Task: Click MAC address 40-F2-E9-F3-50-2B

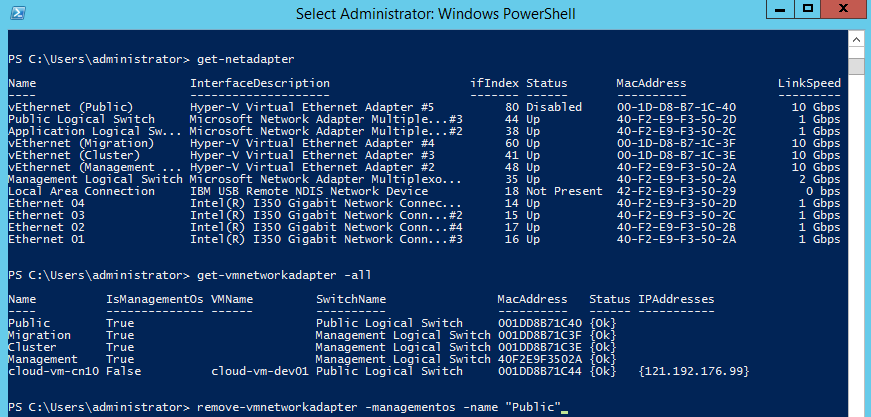Action: (x=676, y=227)
